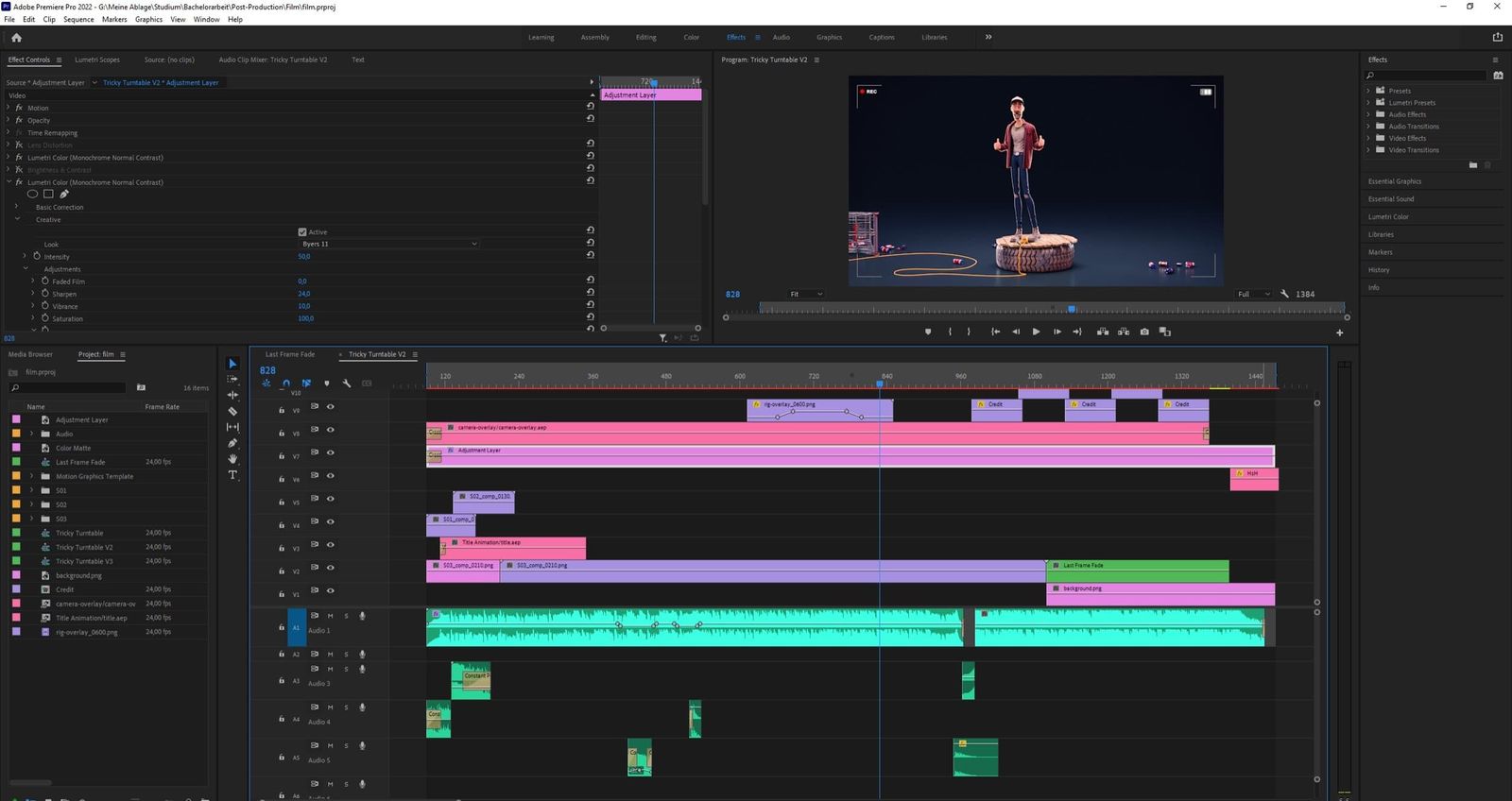Expand the Audio Effects folder
The height and width of the screenshot is (801, 1512).
click(x=1368, y=114)
